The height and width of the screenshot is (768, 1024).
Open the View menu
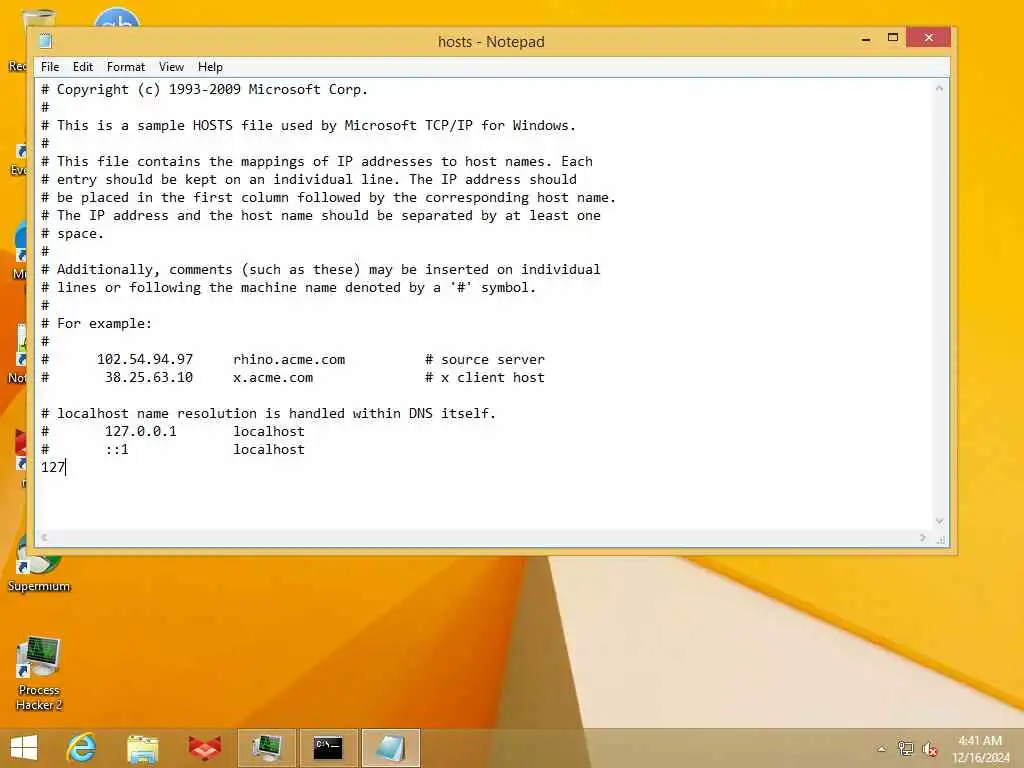tap(171, 67)
